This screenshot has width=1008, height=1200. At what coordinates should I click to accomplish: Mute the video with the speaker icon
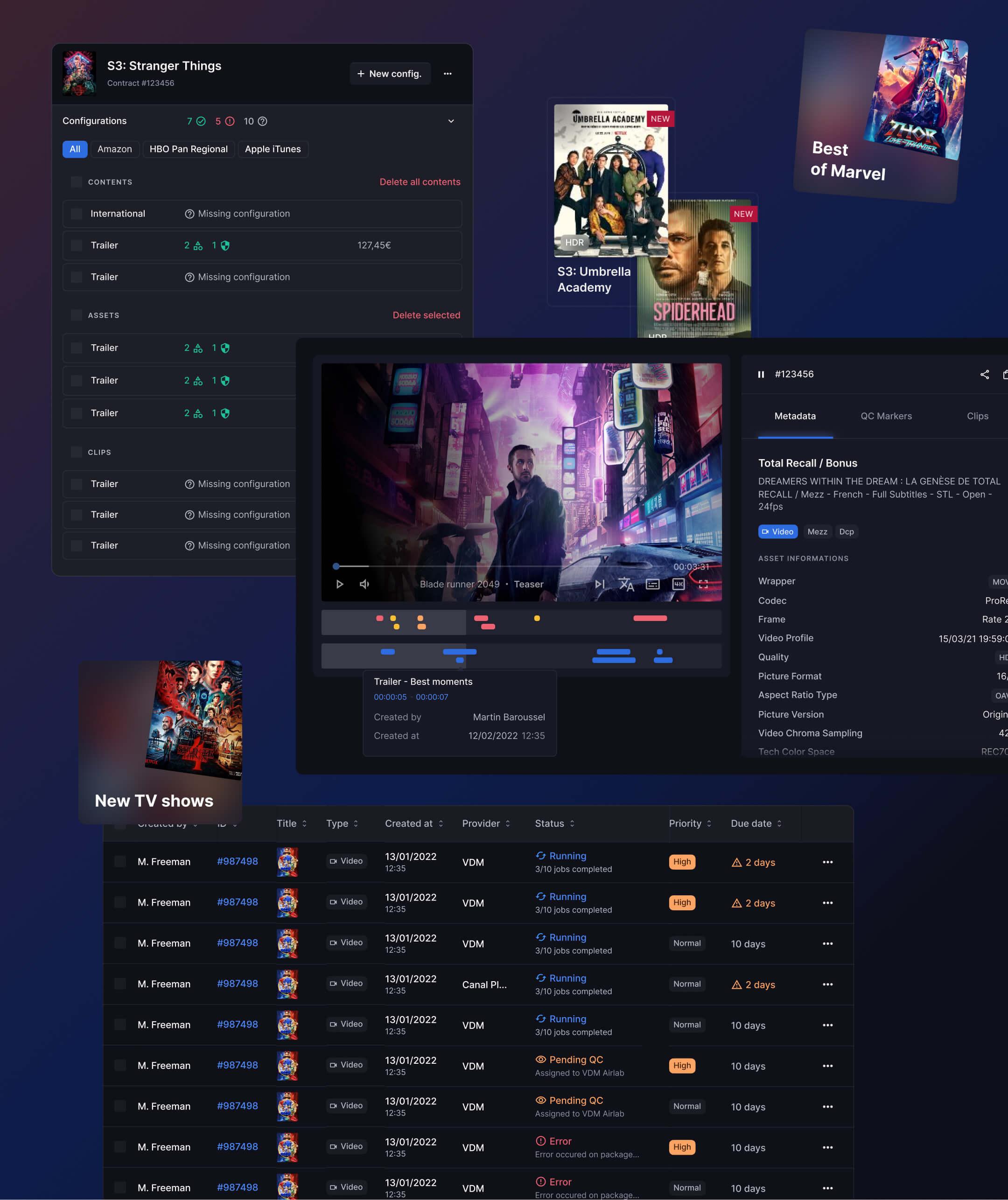[364, 584]
